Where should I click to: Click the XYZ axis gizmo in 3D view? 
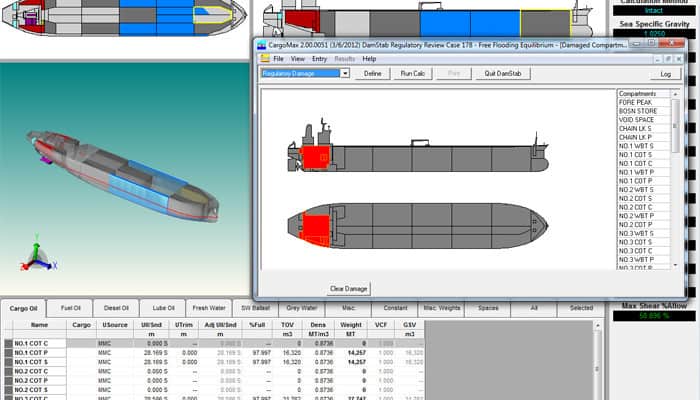(36, 256)
